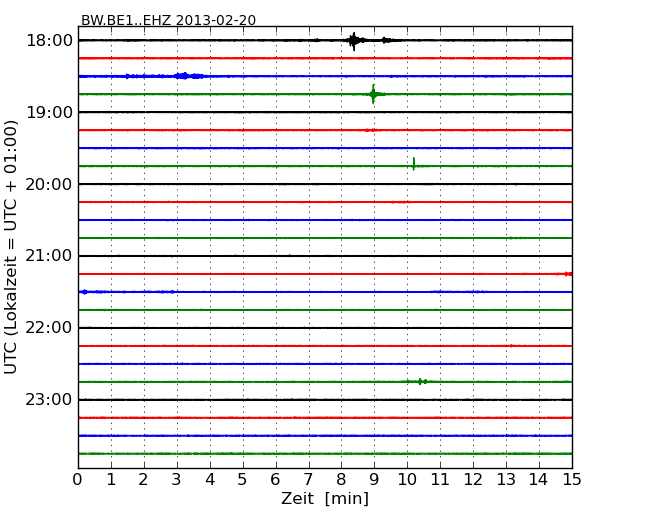Click x-axis tick label 4

click(x=210, y=479)
